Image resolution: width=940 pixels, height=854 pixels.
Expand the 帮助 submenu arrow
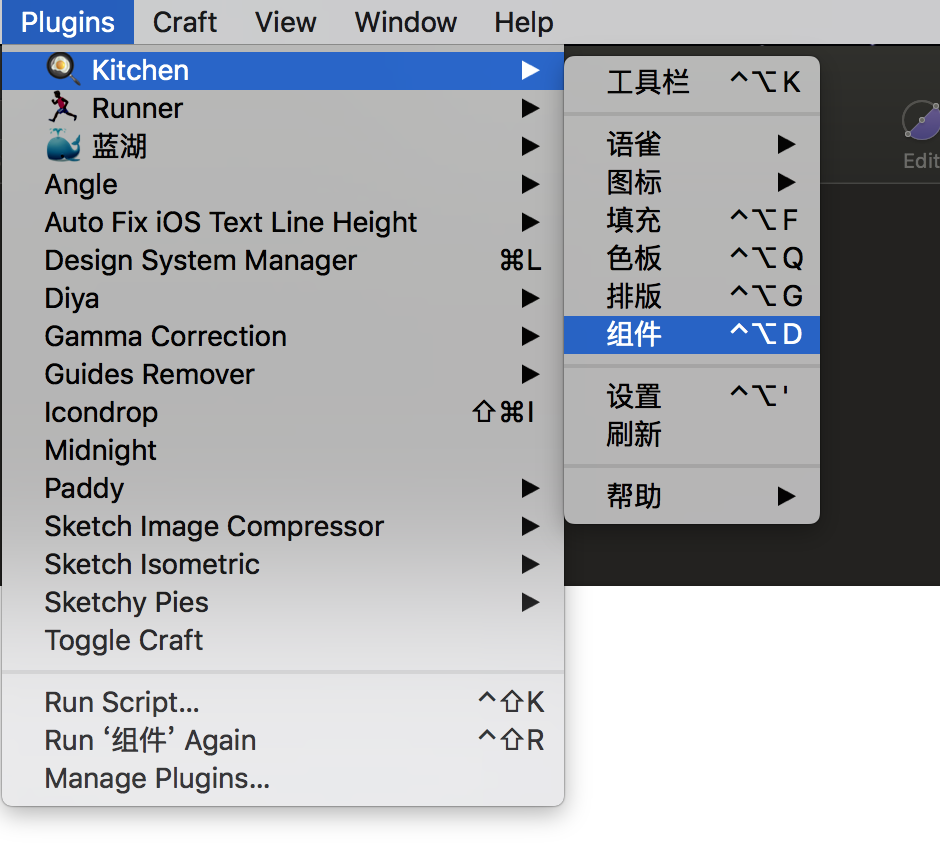[786, 496]
